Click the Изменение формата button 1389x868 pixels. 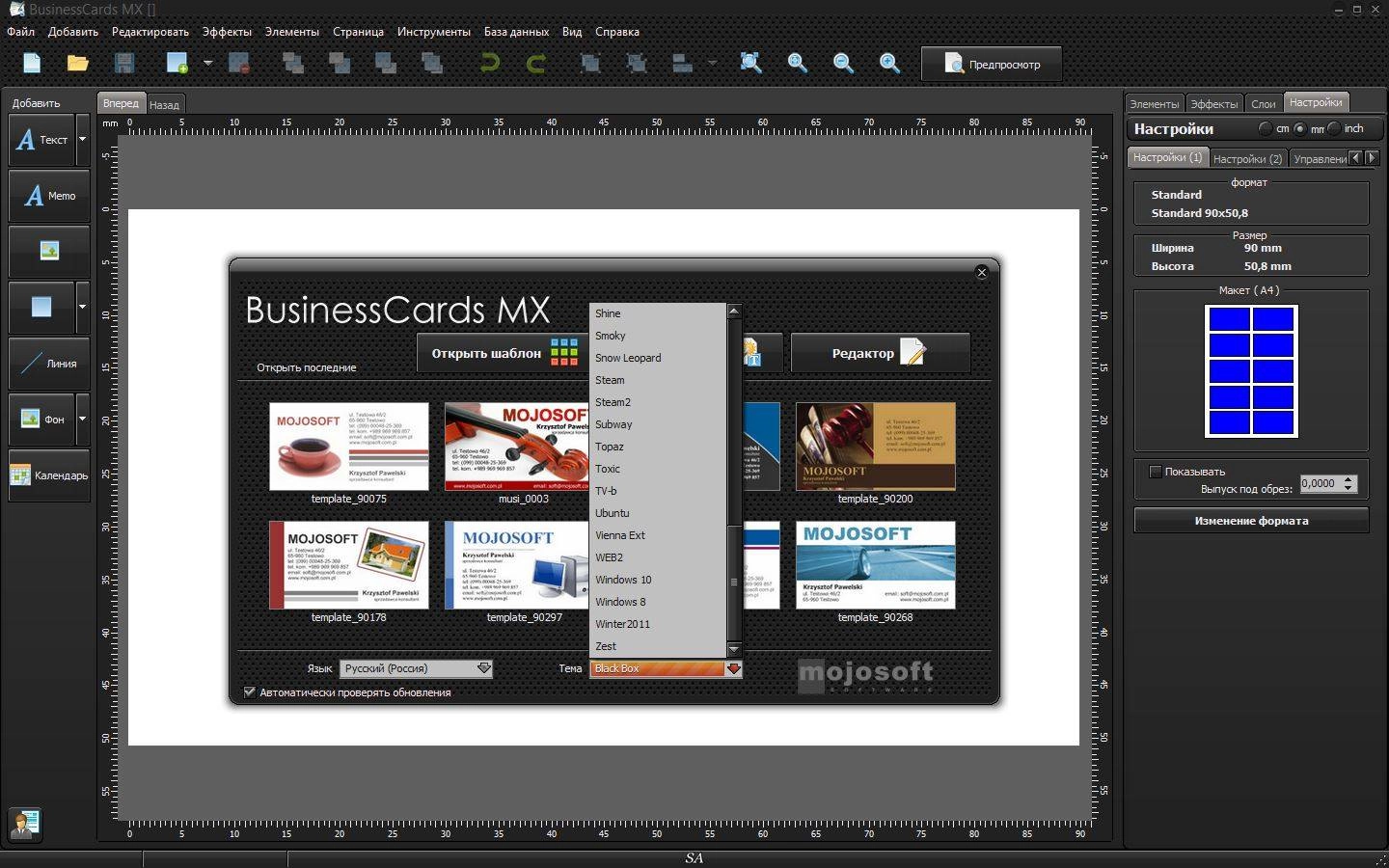[x=1251, y=521]
